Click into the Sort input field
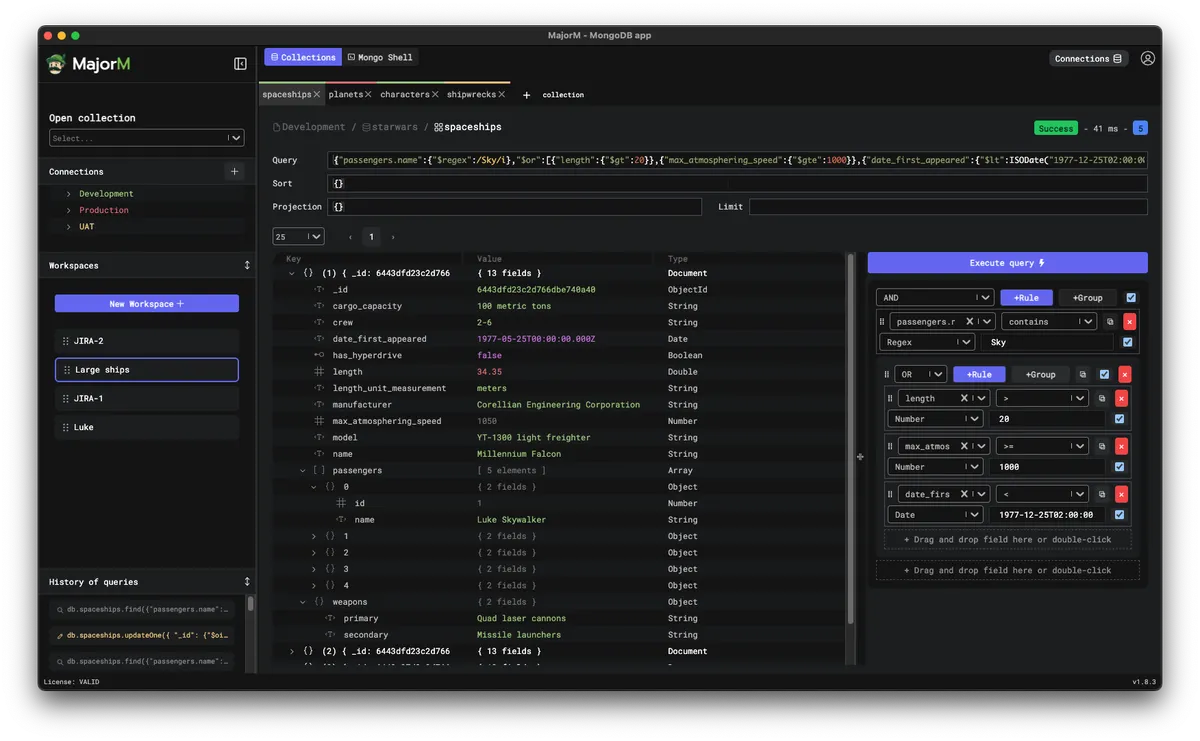 (737, 184)
